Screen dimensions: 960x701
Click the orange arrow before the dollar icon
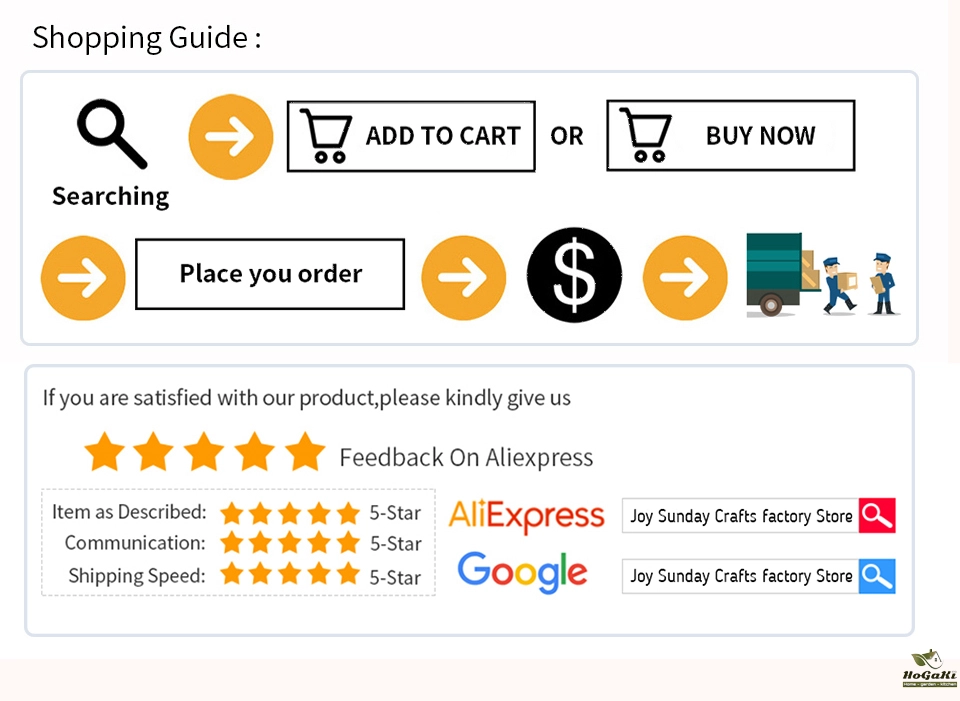463,277
